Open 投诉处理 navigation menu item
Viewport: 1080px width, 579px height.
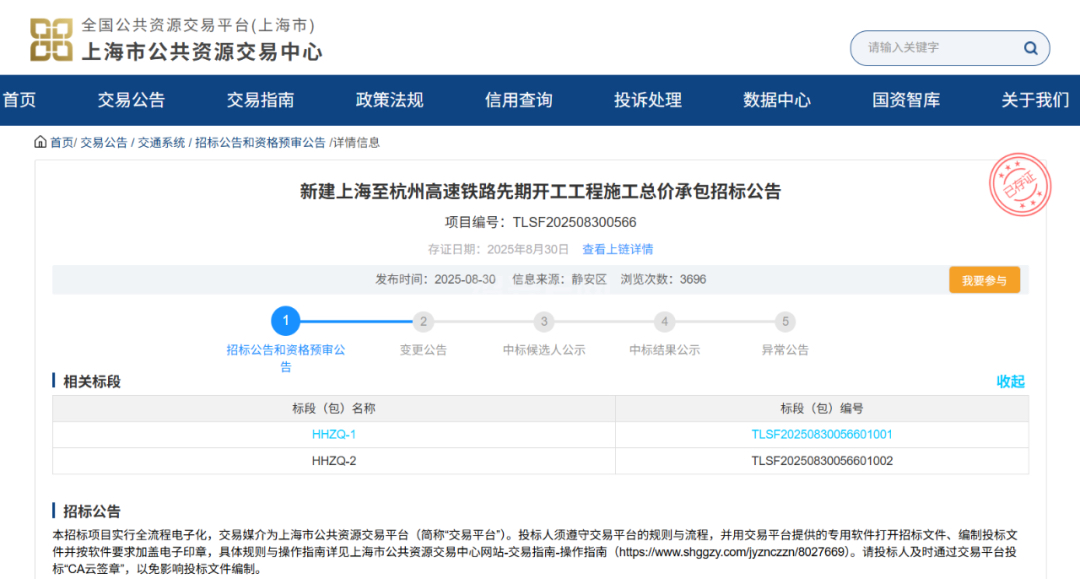648,100
